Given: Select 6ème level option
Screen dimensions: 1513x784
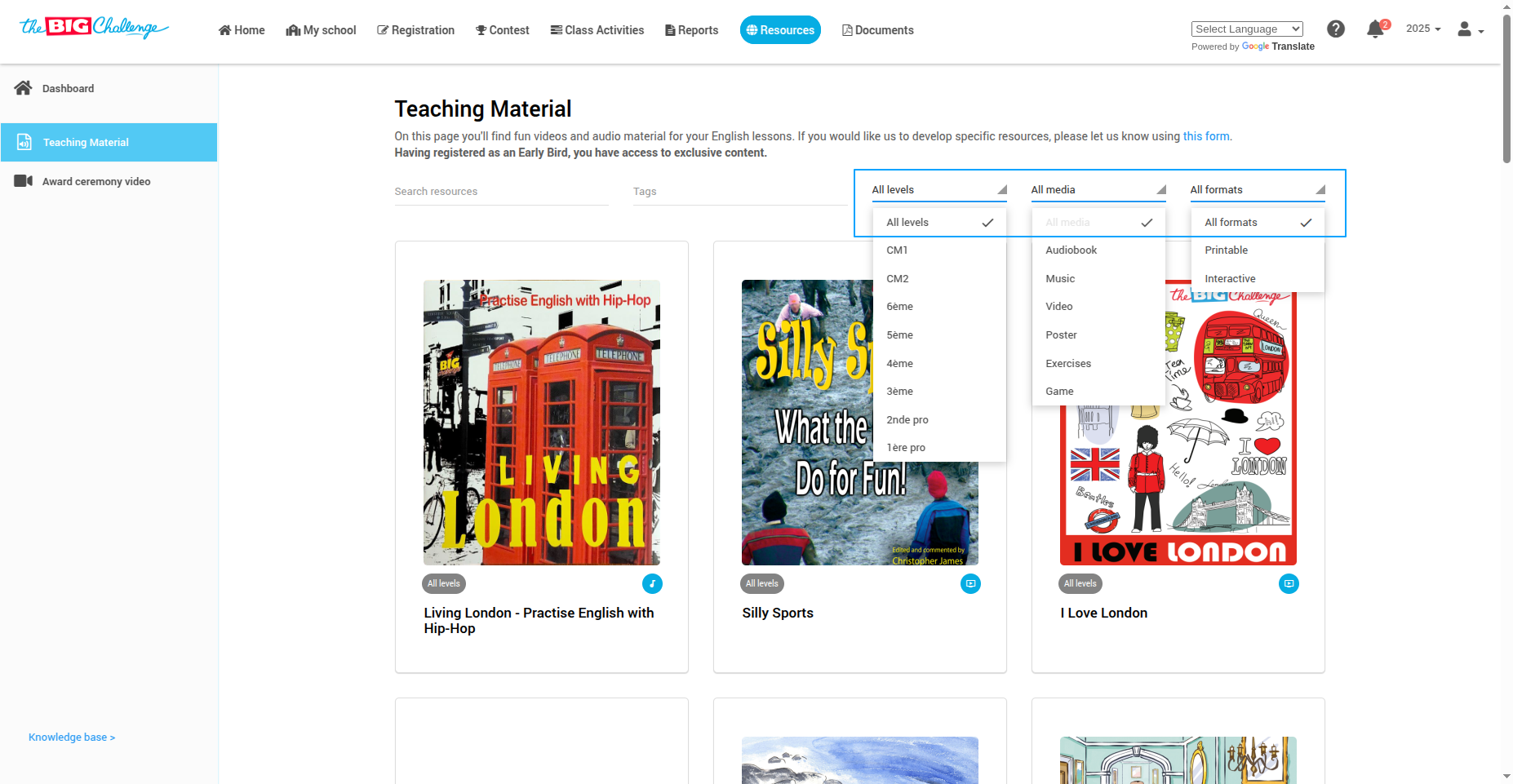Looking at the screenshot, I should coord(939,307).
